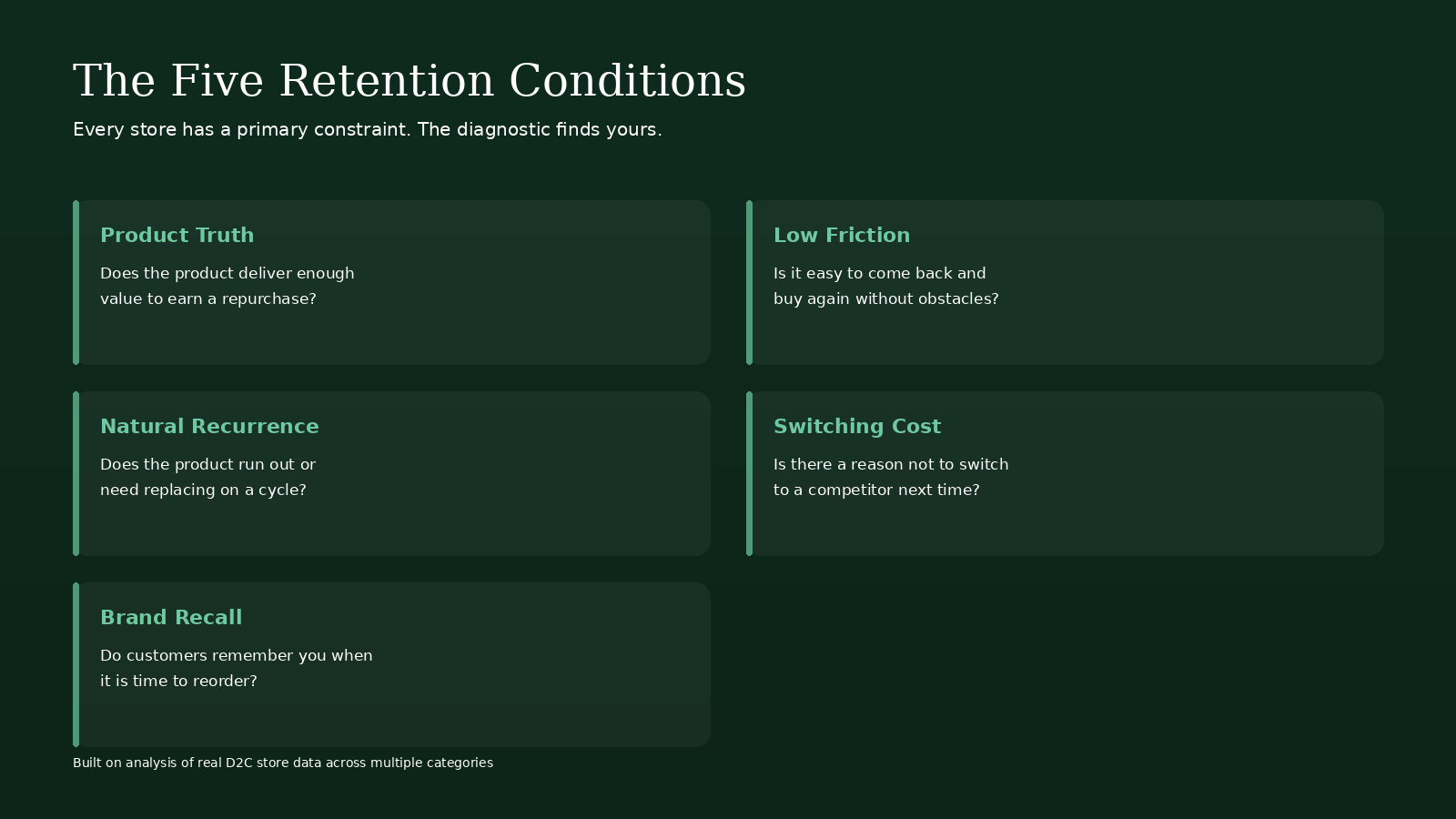Viewport: 1456px width, 819px height.
Task: Select text 'Do customers remember you when'
Action: 237,655
